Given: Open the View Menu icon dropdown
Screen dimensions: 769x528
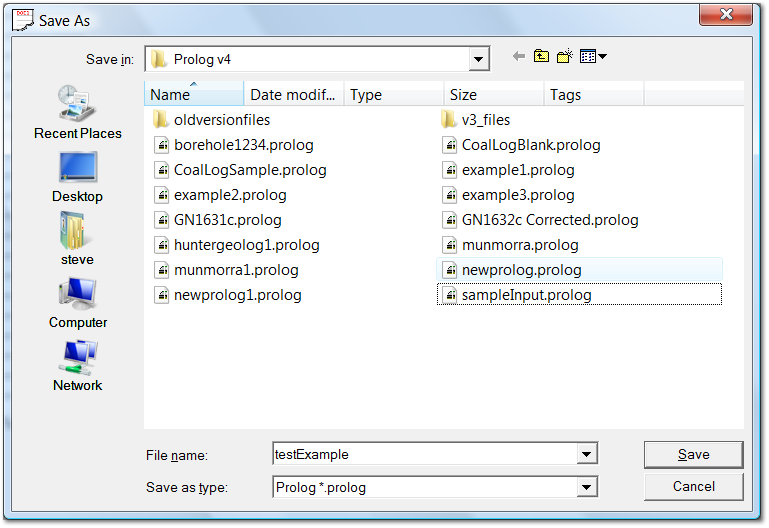Looking at the screenshot, I should coord(594,58).
